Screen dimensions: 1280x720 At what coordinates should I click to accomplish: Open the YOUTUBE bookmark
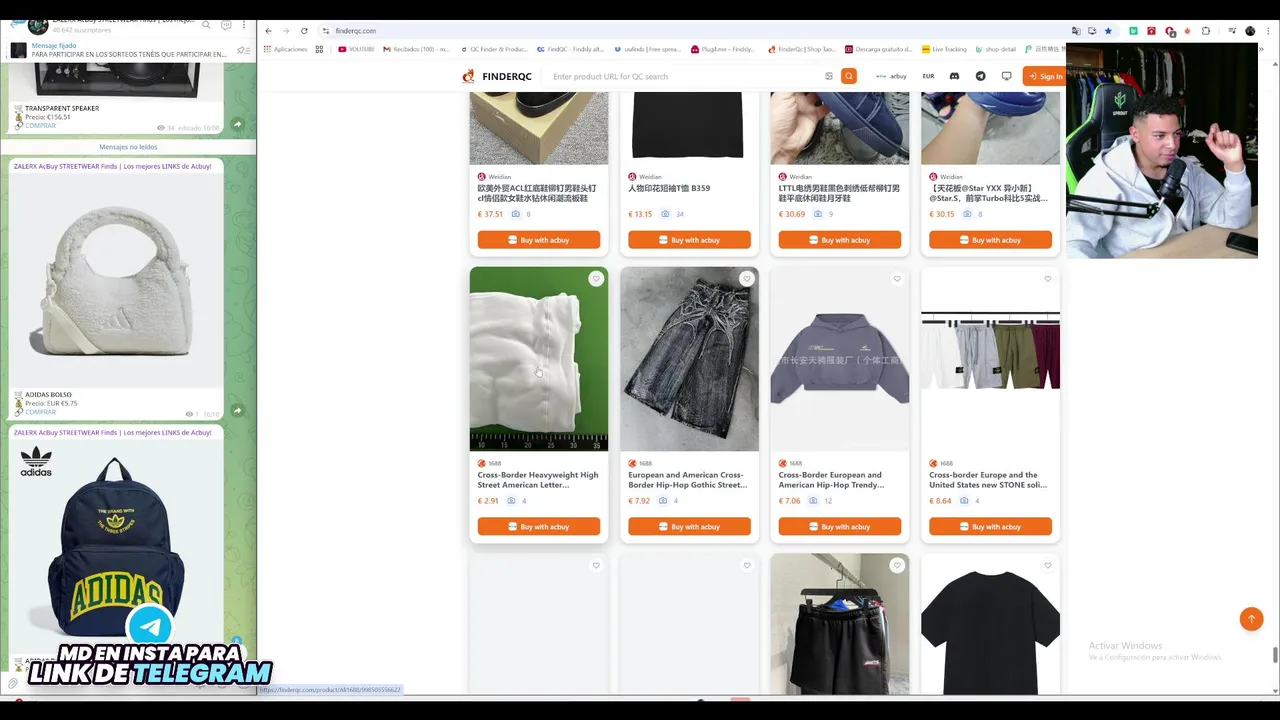pyautogui.click(x=357, y=49)
